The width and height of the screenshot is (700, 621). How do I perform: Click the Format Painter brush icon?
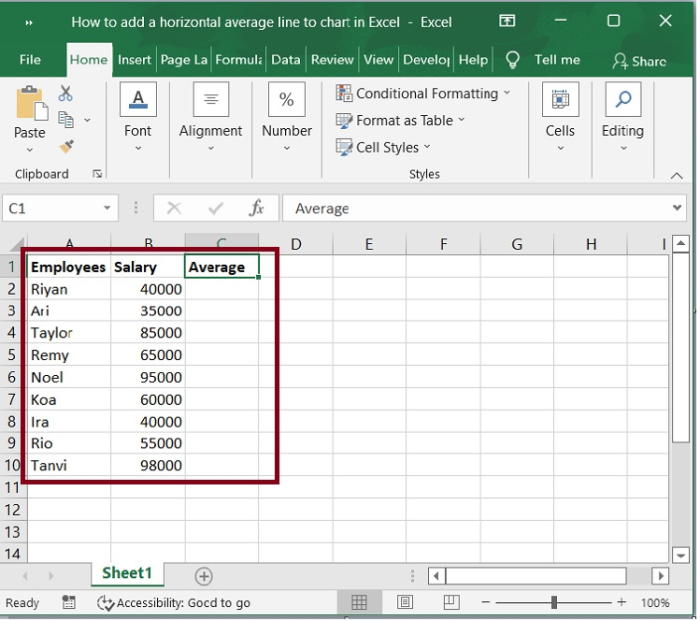tap(66, 147)
